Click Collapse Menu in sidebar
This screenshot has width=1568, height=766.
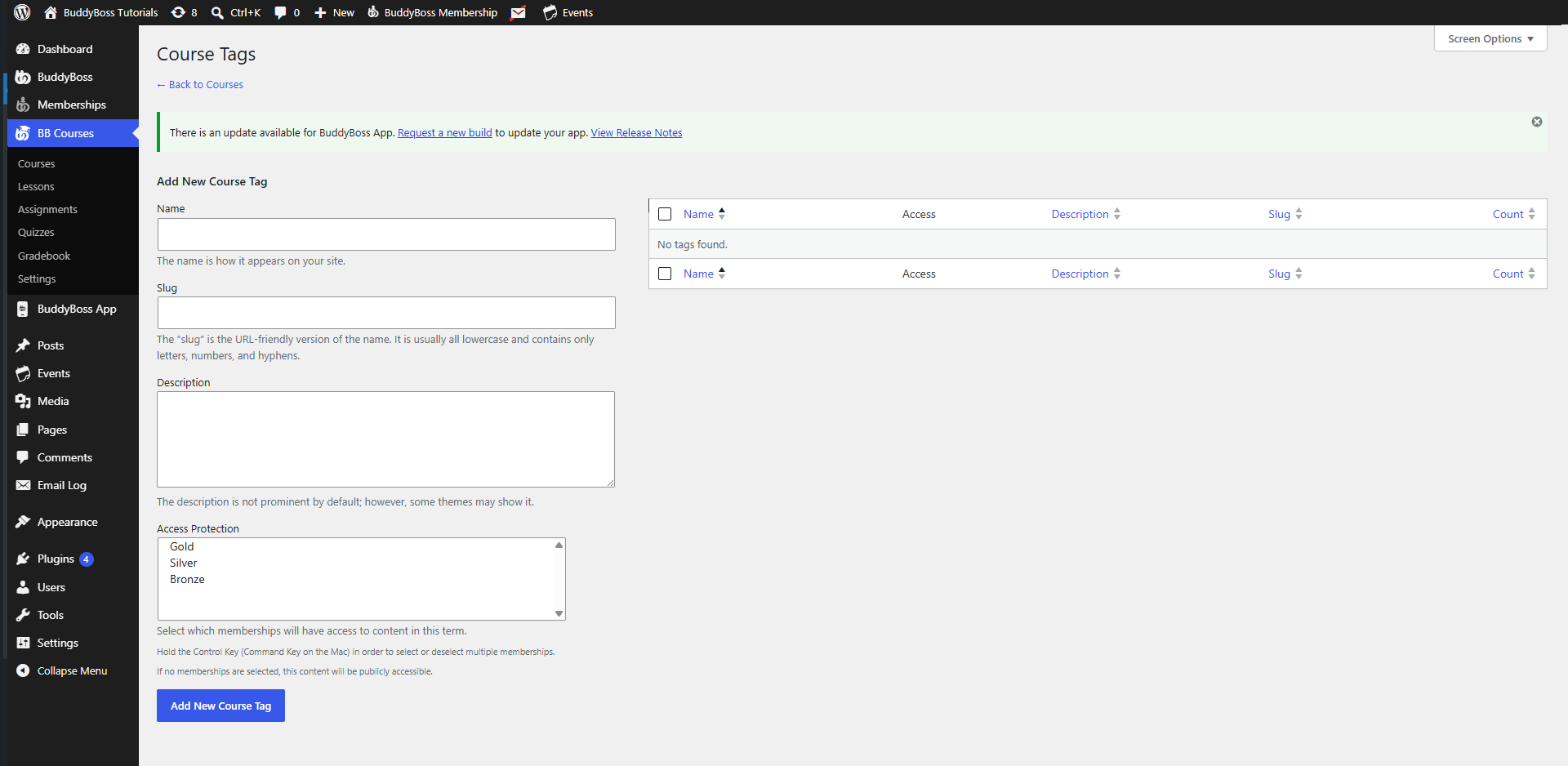(73, 670)
